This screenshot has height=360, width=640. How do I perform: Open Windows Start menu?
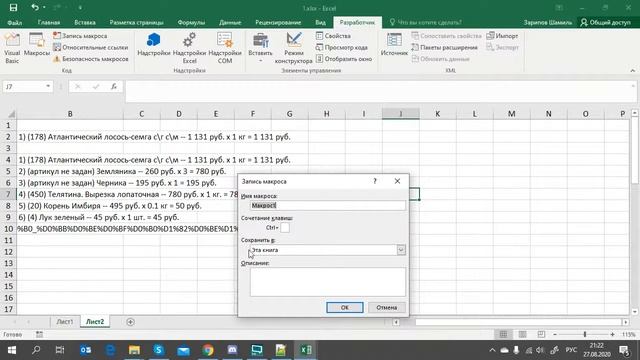pos(12,350)
